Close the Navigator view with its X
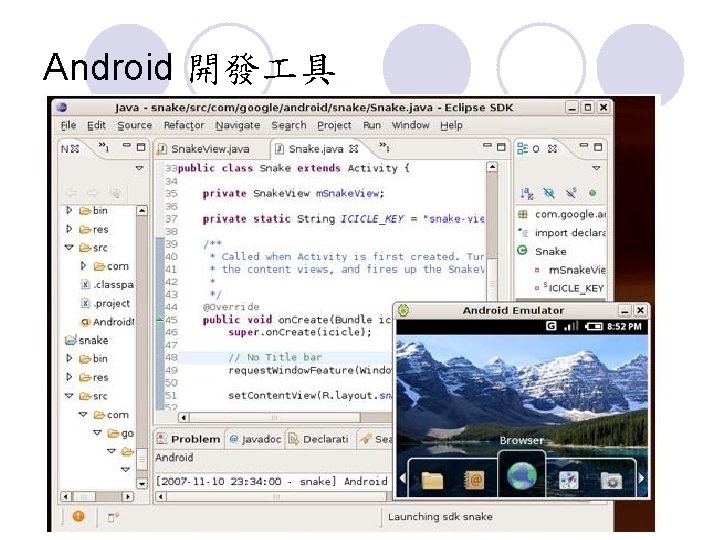The image size is (720, 540). pos(75,149)
